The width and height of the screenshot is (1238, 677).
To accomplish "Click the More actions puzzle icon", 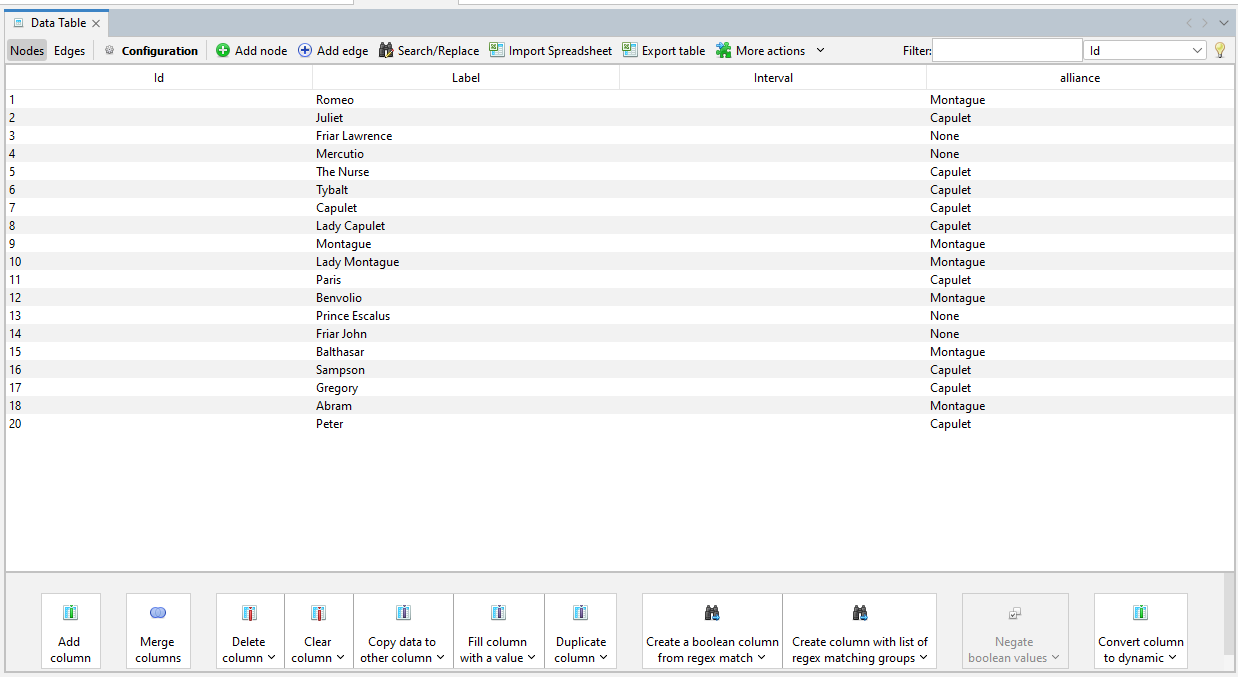I will click(x=722, y=50).
